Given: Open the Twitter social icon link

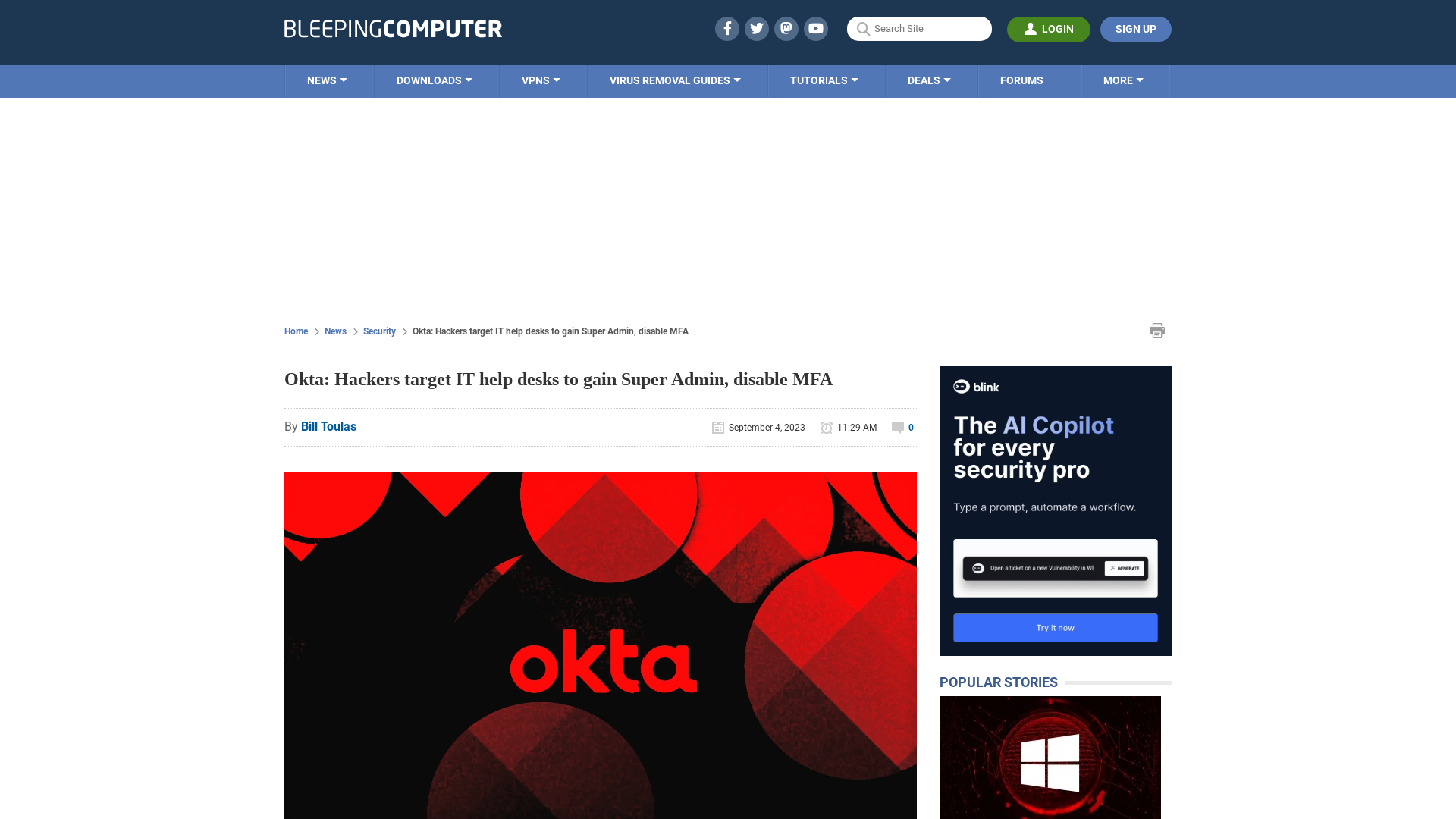Looking at the screenshot, I should (756, 28).
